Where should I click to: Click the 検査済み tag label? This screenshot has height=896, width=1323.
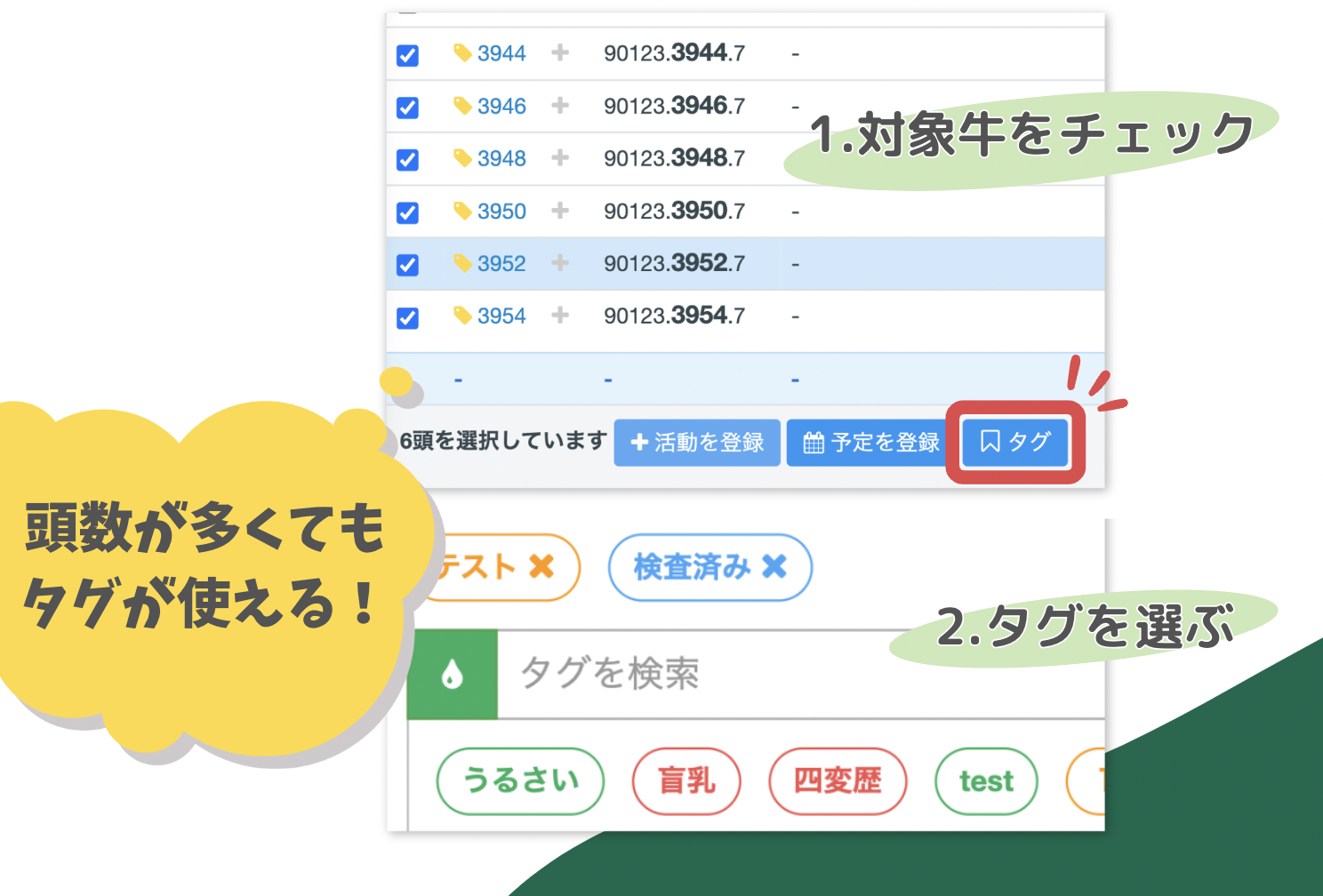(692, 567)
